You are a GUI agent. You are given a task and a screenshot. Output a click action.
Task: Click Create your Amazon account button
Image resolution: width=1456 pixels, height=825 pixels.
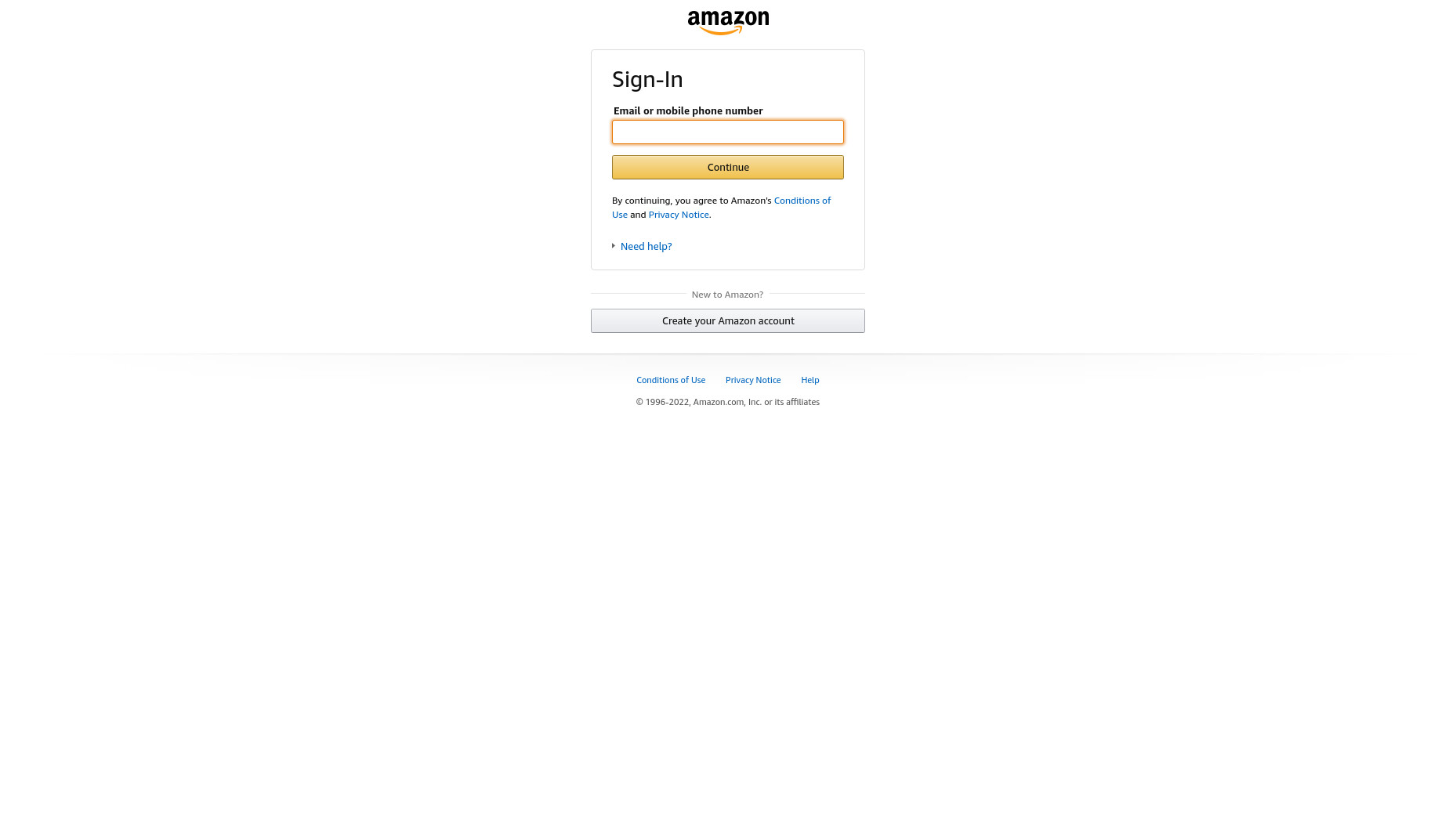click(x=728, y=320)
